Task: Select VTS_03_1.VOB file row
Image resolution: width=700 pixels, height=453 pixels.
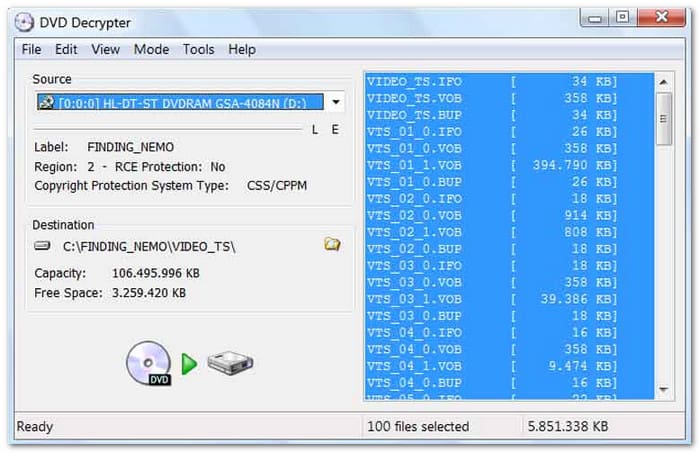Action: [509, 299]
